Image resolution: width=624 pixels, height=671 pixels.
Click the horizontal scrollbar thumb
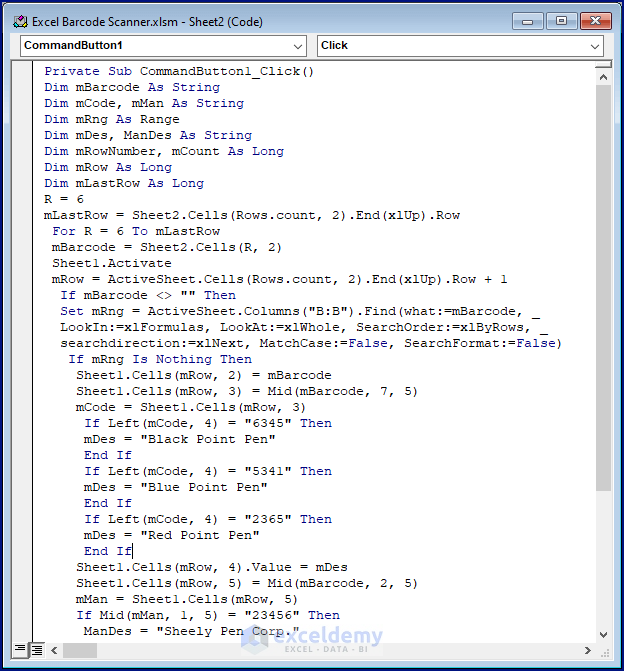click(80, 650)
